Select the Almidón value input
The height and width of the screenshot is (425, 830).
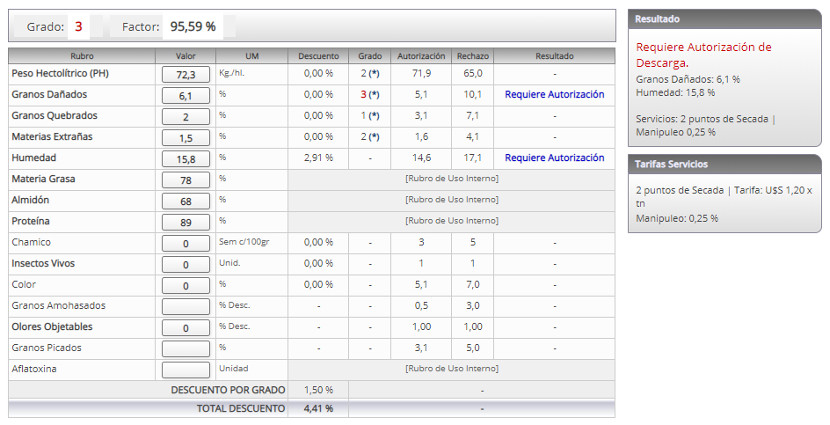click(185, 200)
